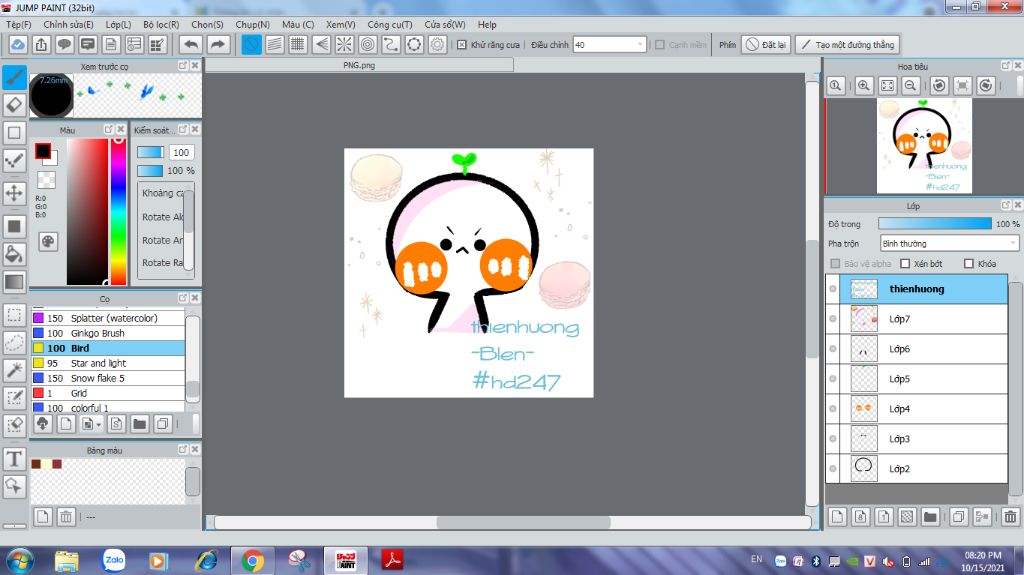This screenshot has height=575, width=1024.
Task: Click Tạo một đường thẳng button
Action: click(x=846, y=45)
